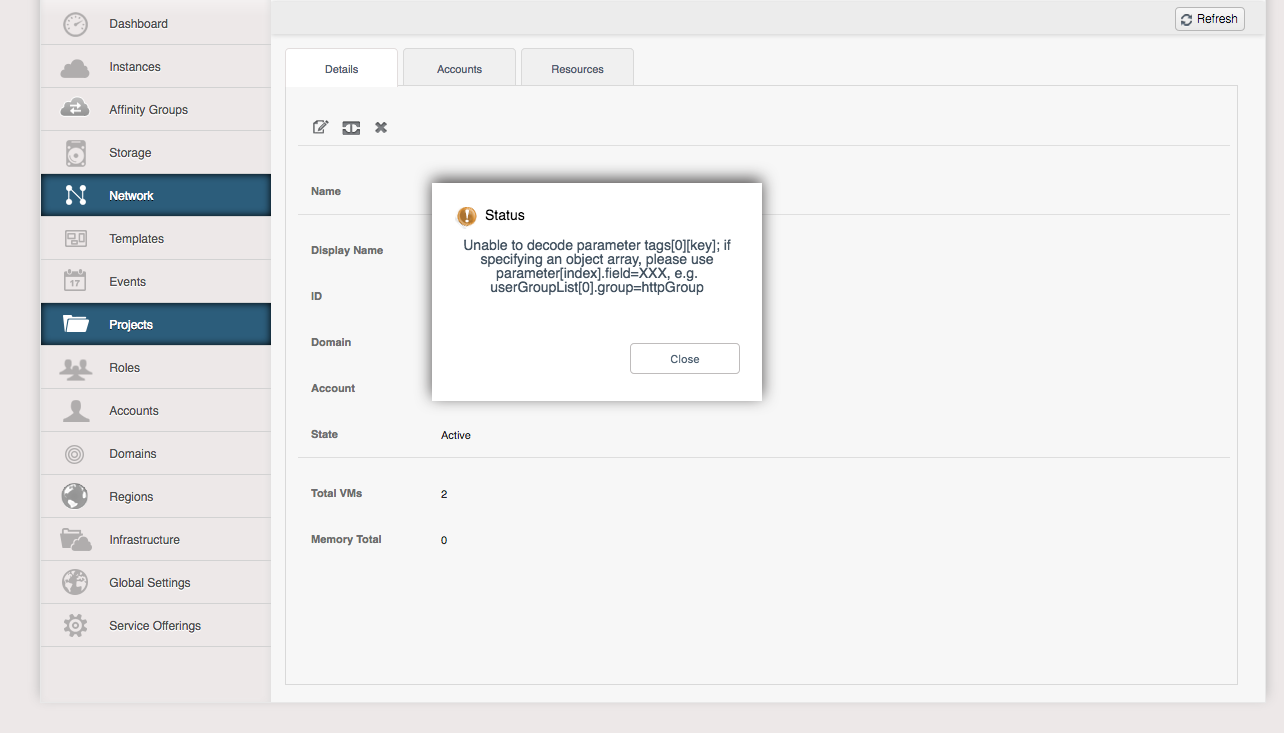Click the Instances cloud icon
Screen dimensions: 1284x733
pyautogui.click(x=75, y=68)
